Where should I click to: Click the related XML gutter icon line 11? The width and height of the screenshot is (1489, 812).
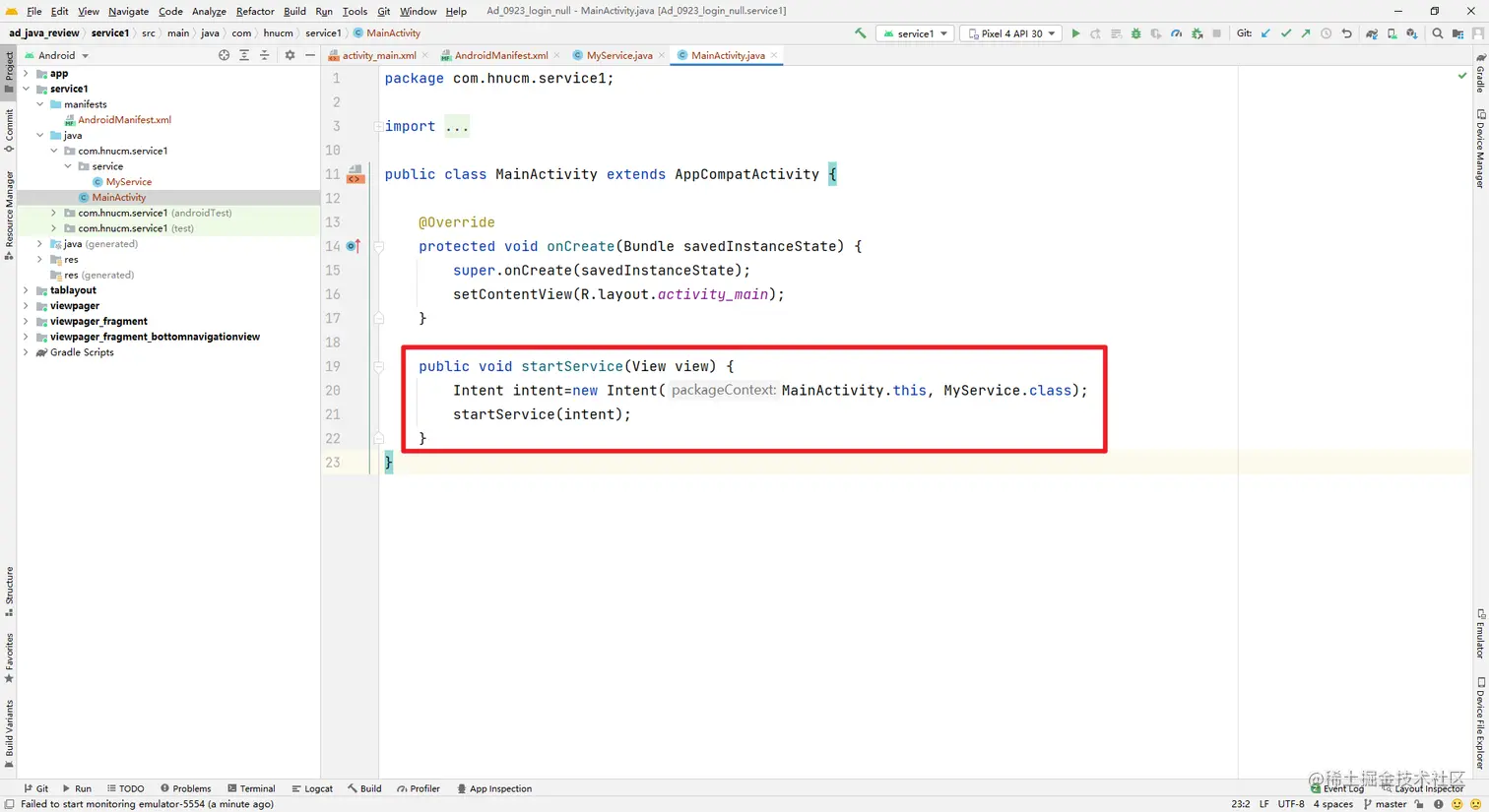356,174
